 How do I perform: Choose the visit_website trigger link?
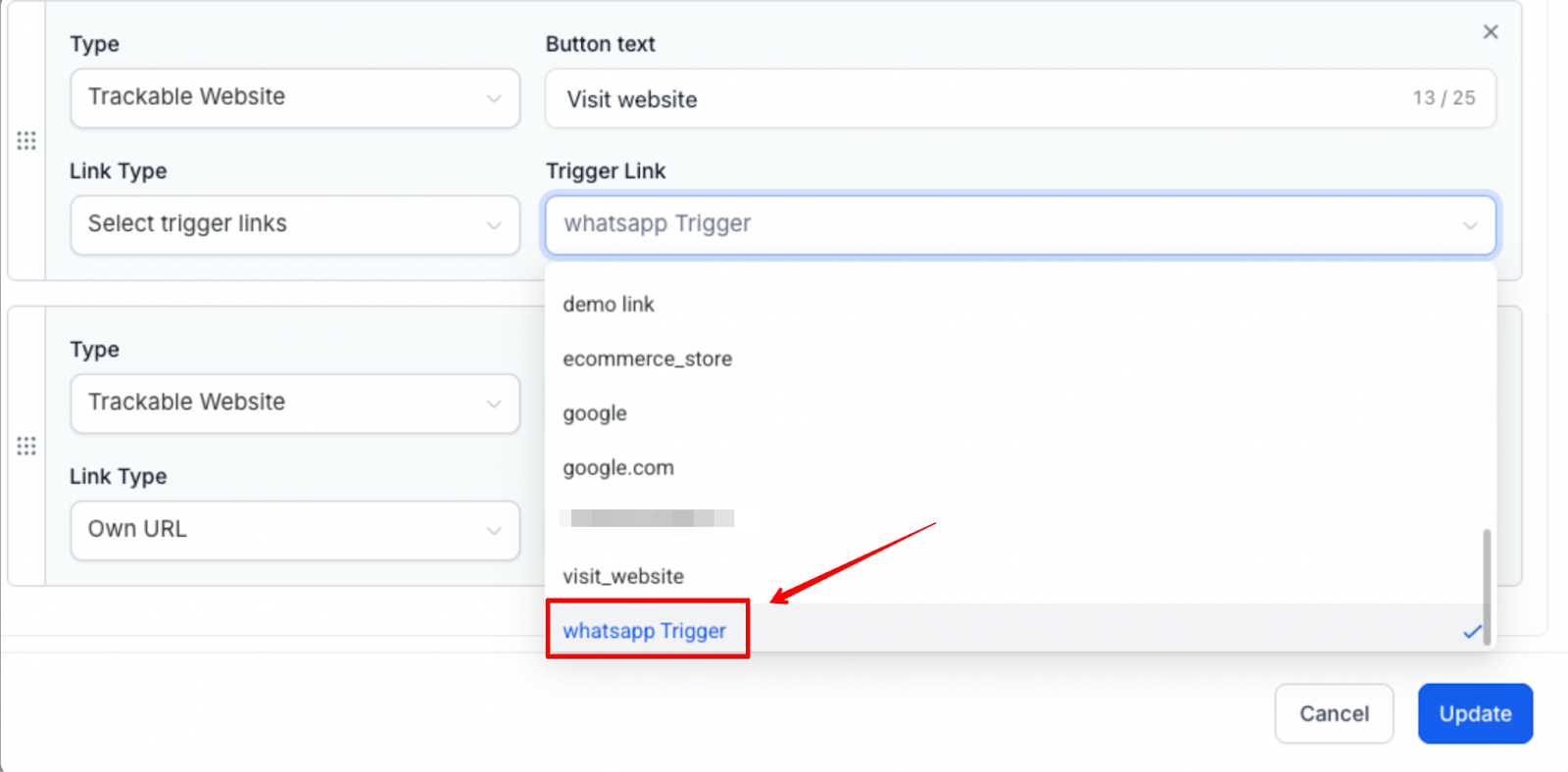pos(623,577)
